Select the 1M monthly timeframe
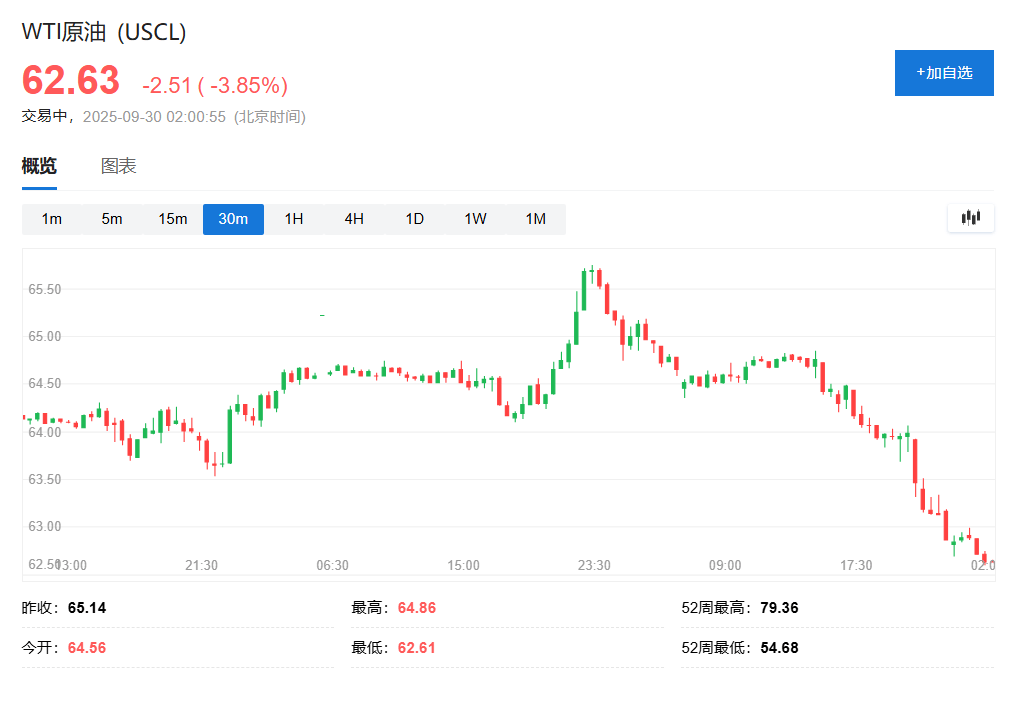This screenshot has height=701, width=1015. click(x=536, y=218)
